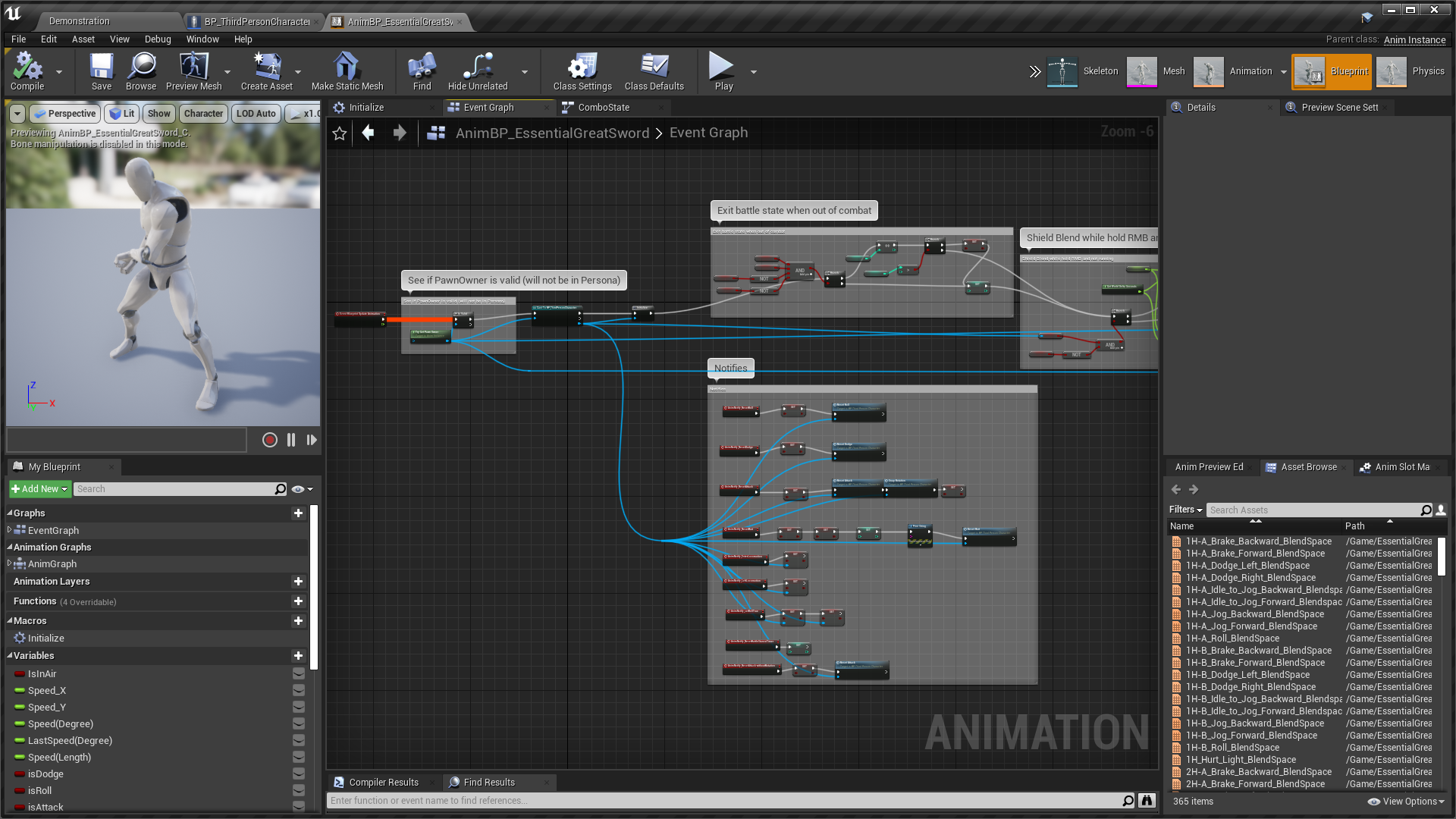Open Class Settings panel

581,71
